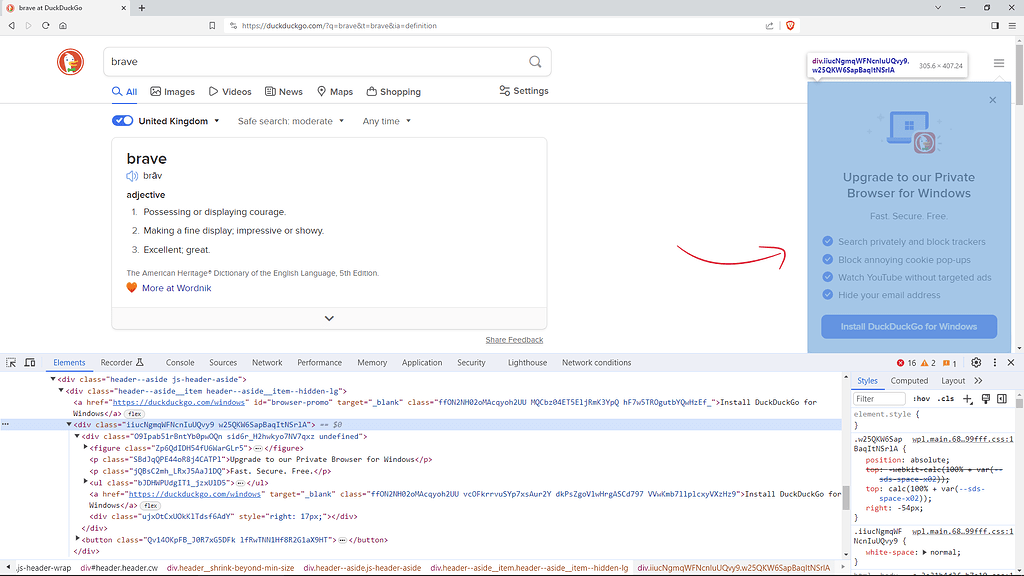
Task: Follow the More at Wordnik link
Action: pos(175,286)
